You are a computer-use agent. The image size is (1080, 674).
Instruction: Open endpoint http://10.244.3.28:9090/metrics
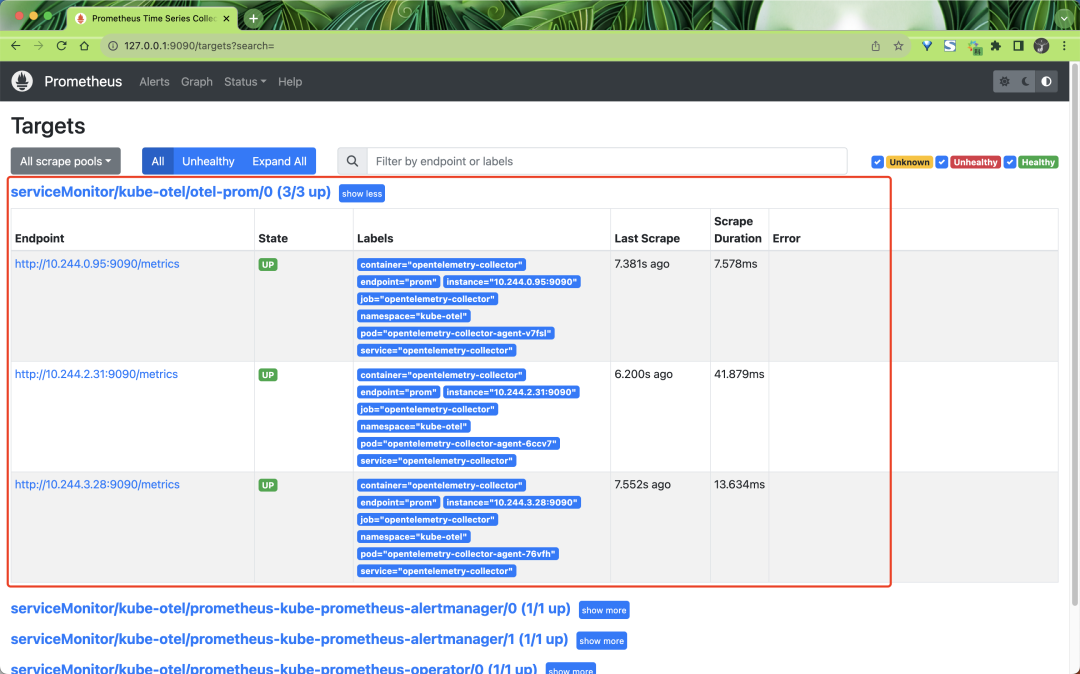(x=97, y=484)
